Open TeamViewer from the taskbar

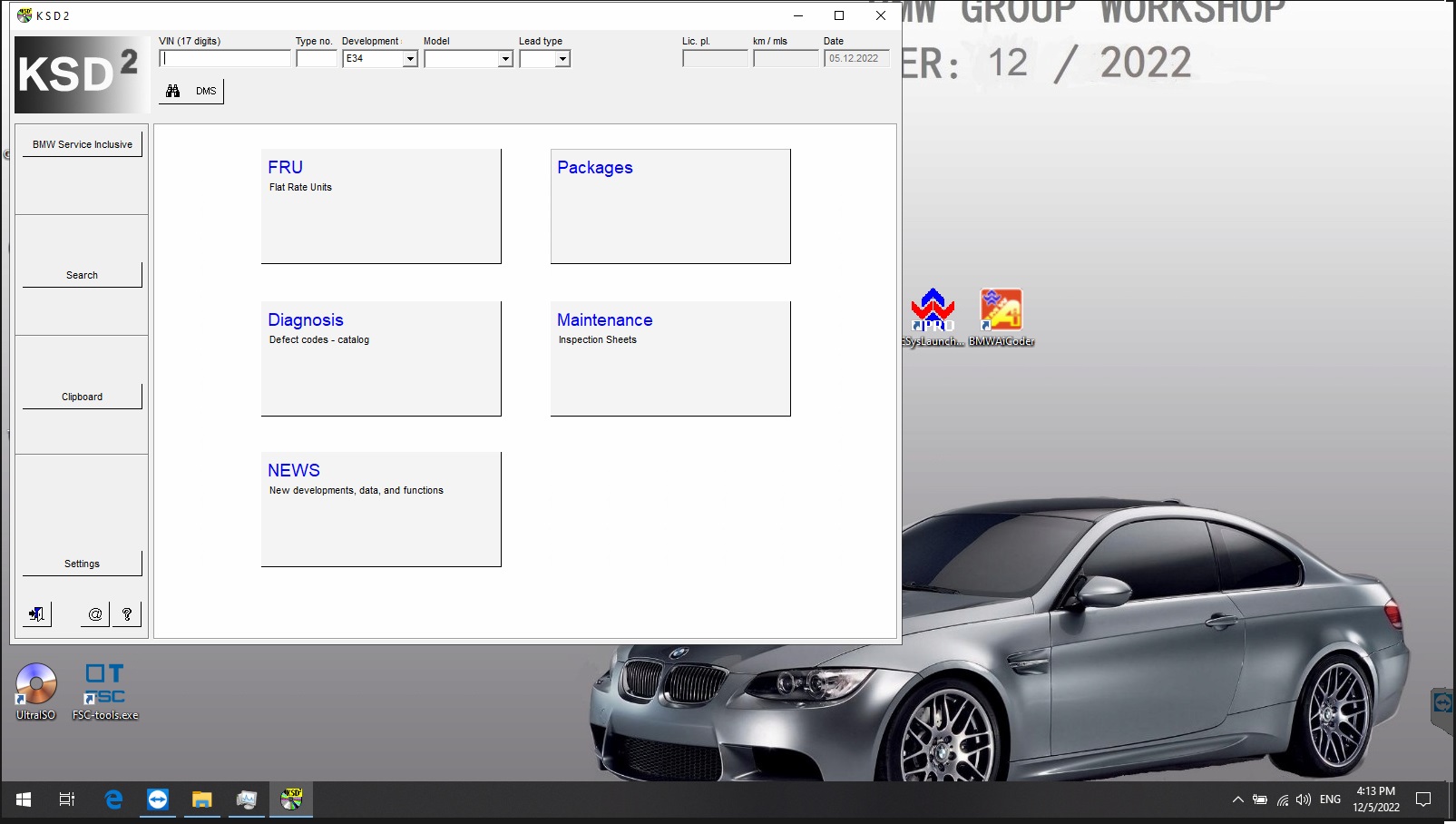coord(158,799)
